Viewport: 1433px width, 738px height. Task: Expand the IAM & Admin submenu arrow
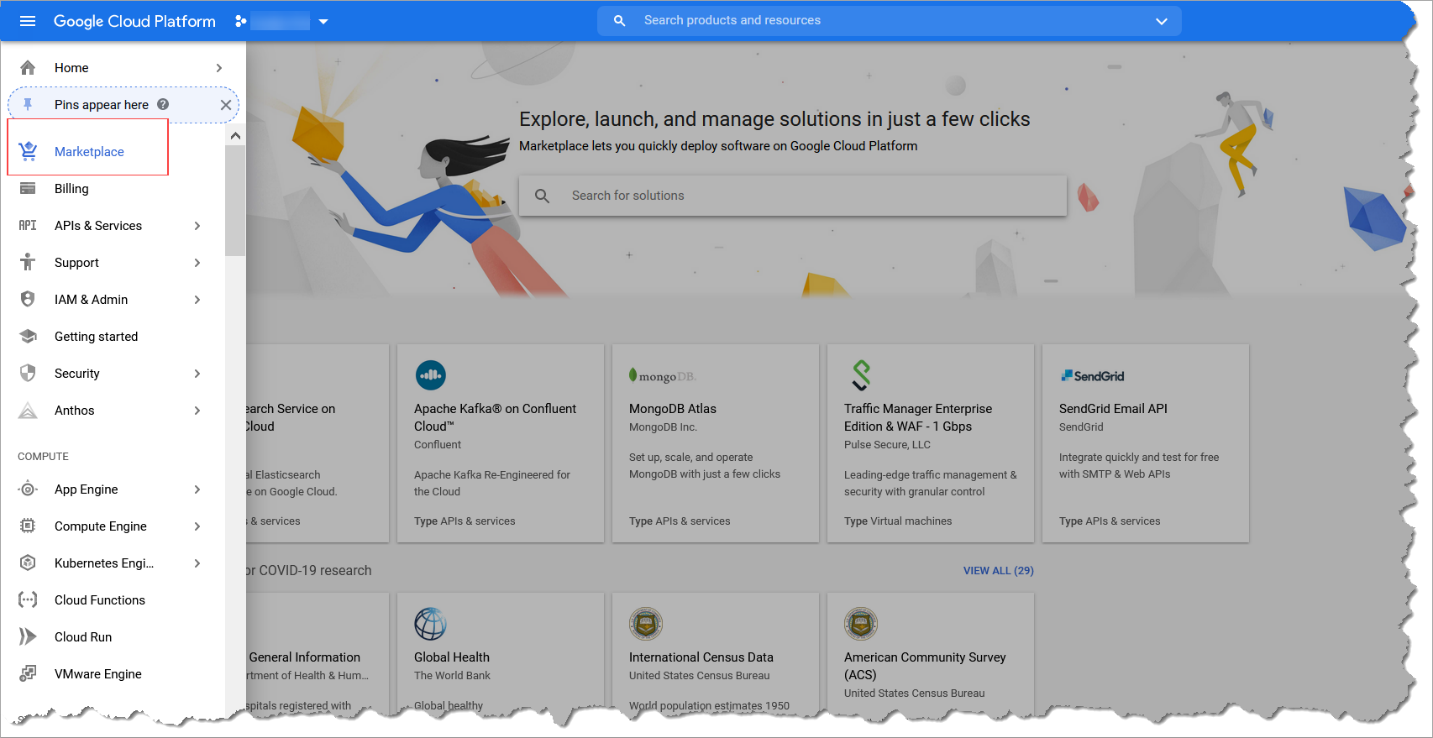point(197,300)
